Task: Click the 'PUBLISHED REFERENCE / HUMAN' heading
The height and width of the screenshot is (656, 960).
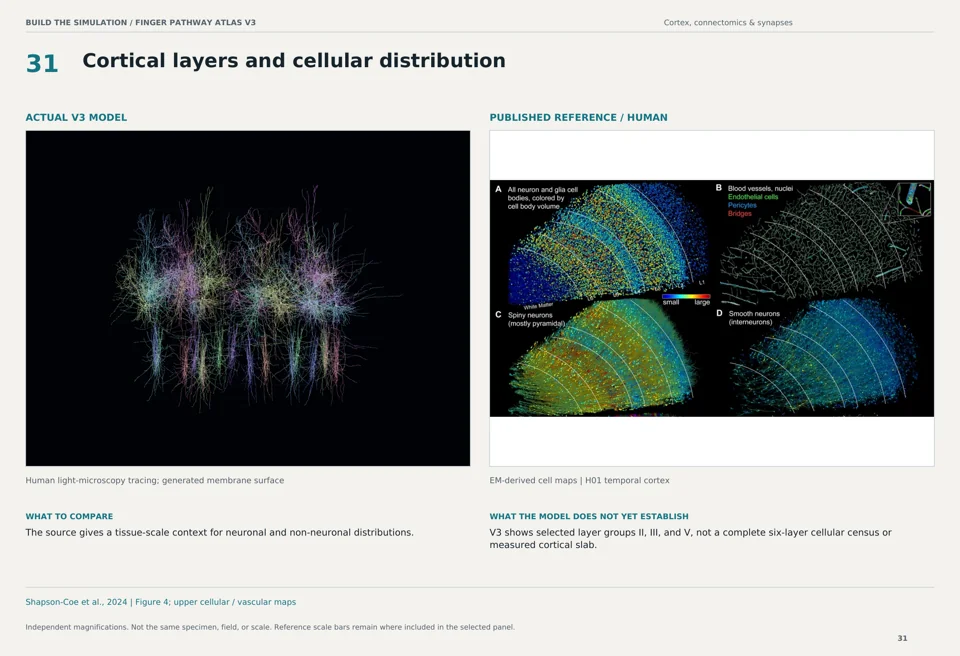Action: pyautogui.click(x=579, y=118)
